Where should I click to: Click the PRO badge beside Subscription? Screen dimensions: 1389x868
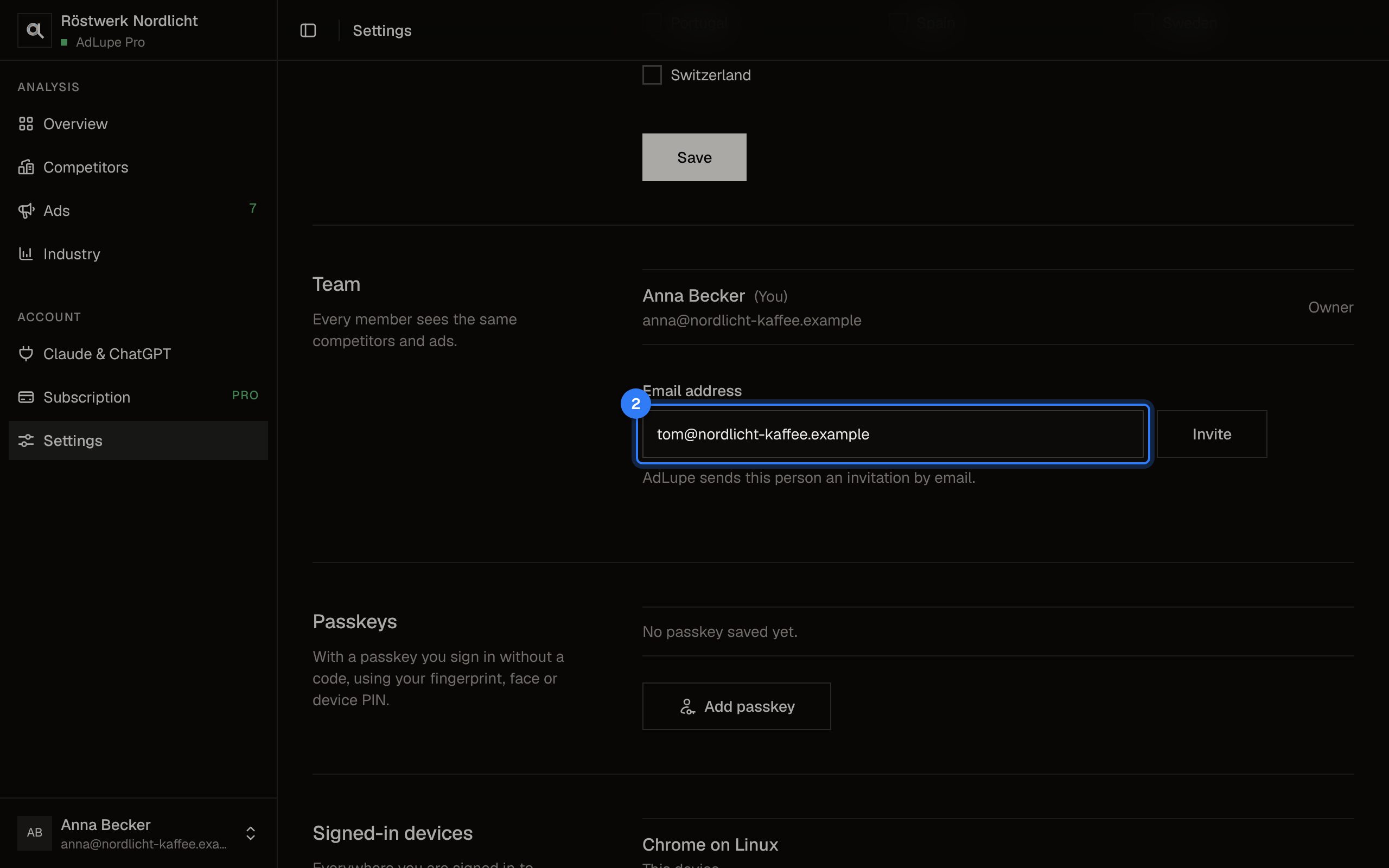[245, 395]
